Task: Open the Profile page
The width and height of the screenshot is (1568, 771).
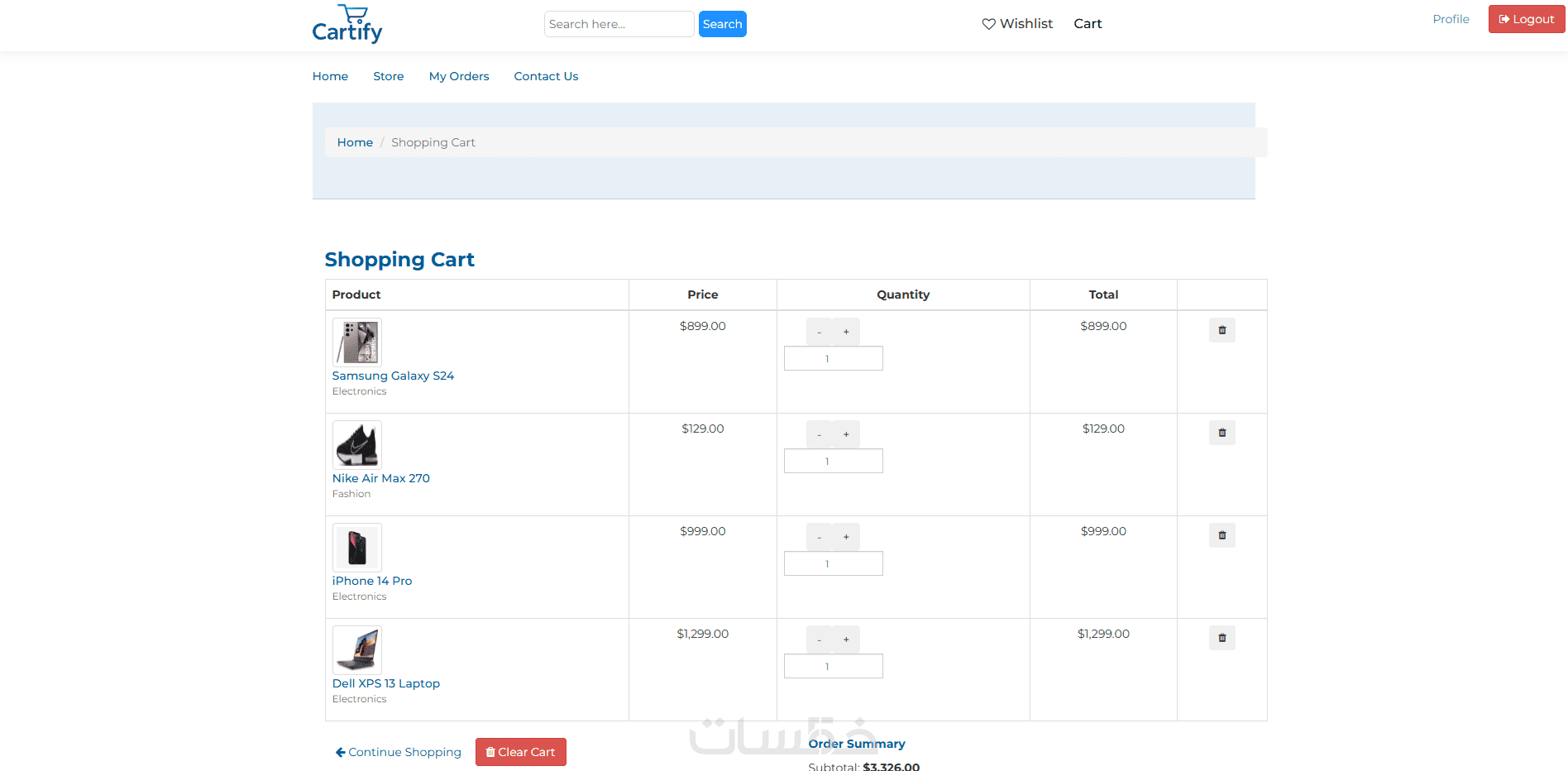Action: pos(1451,19)
